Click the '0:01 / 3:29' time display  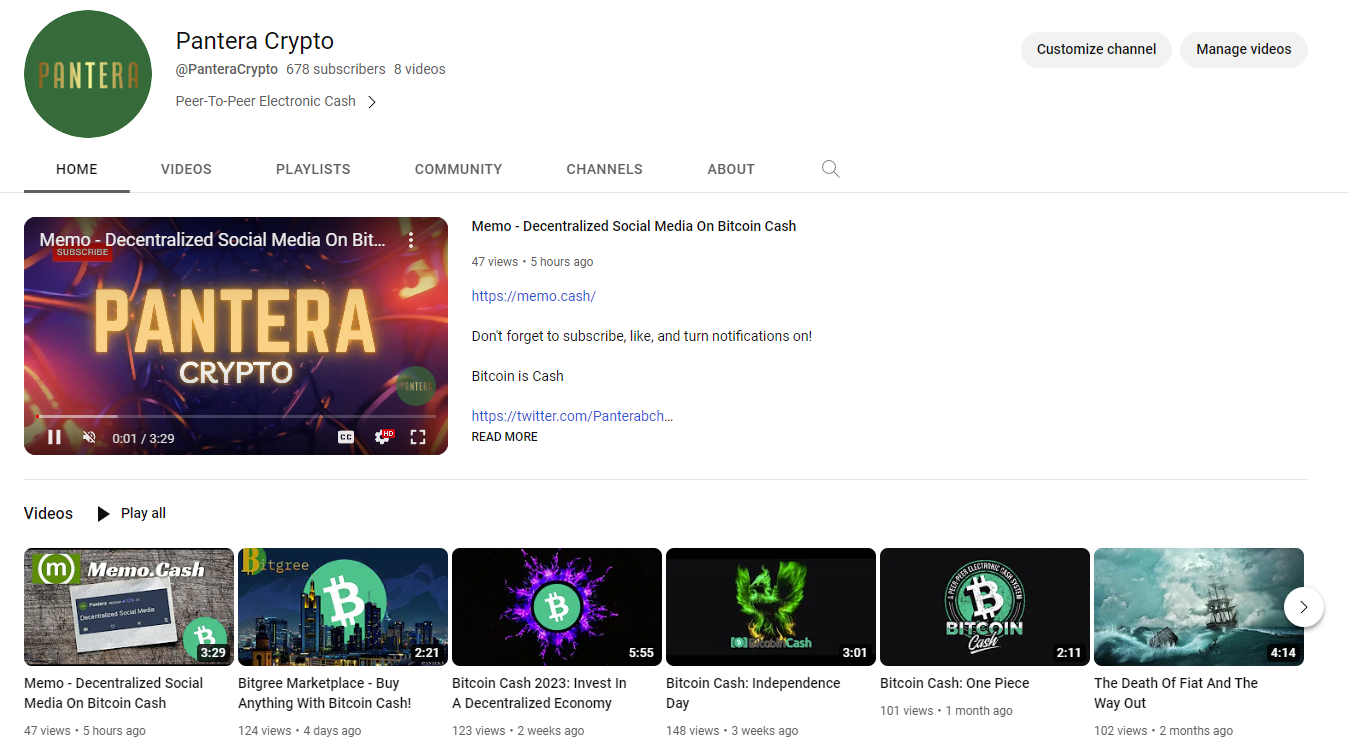tap(143, 438)
